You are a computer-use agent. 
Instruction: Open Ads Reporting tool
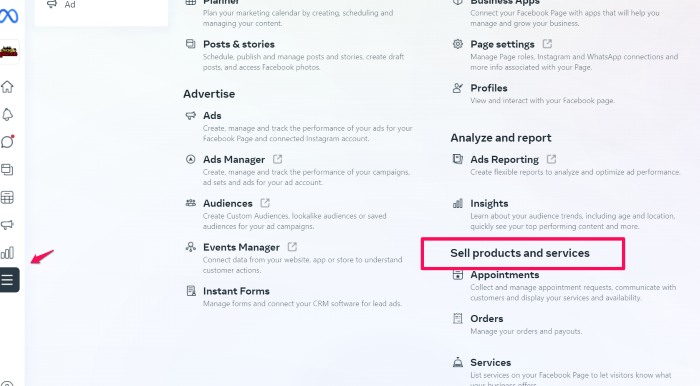[x=504, y=159]
